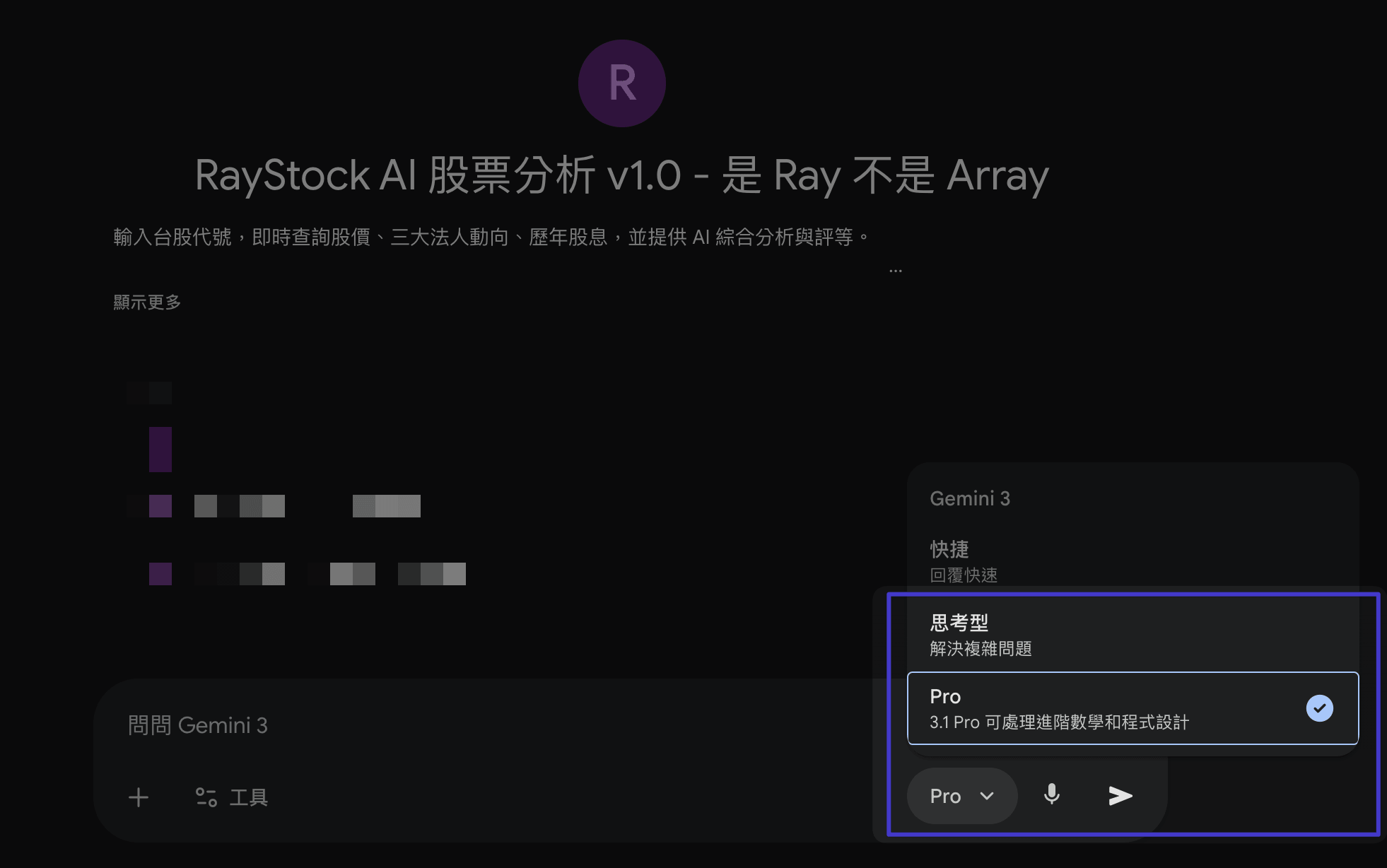Click the plus icon to attach files
Viewport: 1387px width, 868px height.
pos(139,797)
